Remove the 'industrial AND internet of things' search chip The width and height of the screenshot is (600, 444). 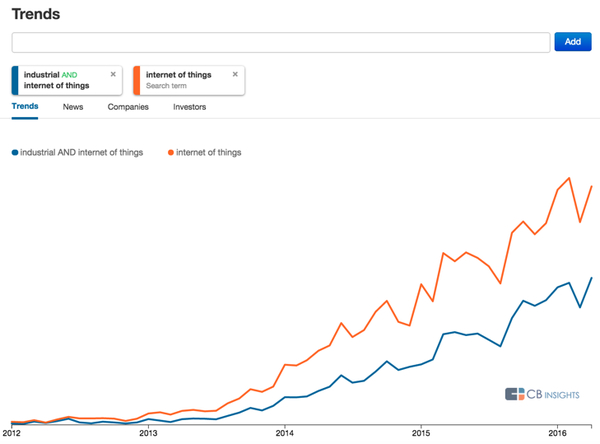pyautogui.click(x=113, y=74)
